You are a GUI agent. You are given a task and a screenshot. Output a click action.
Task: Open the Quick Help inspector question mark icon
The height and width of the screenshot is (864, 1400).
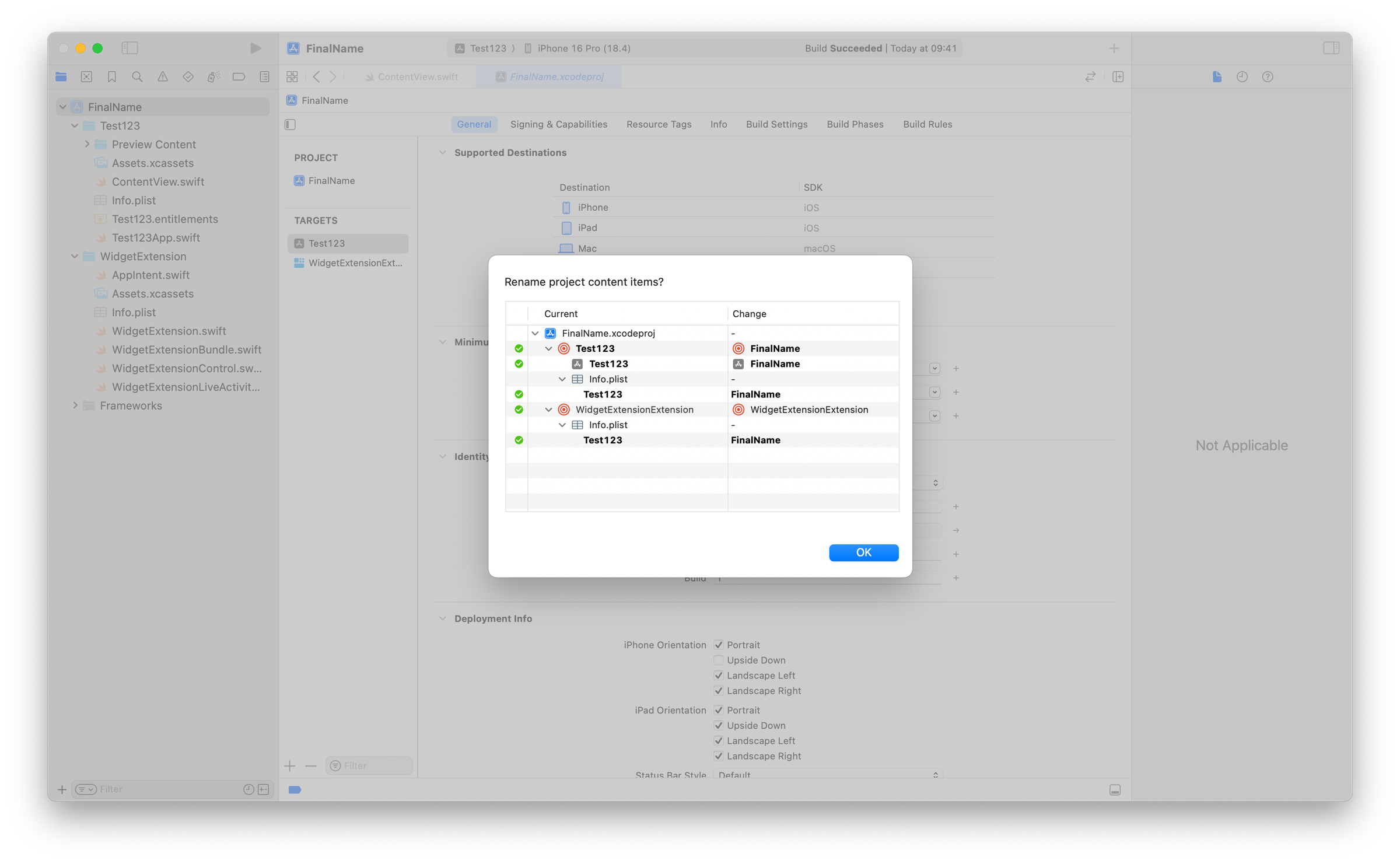point(1267,76)
